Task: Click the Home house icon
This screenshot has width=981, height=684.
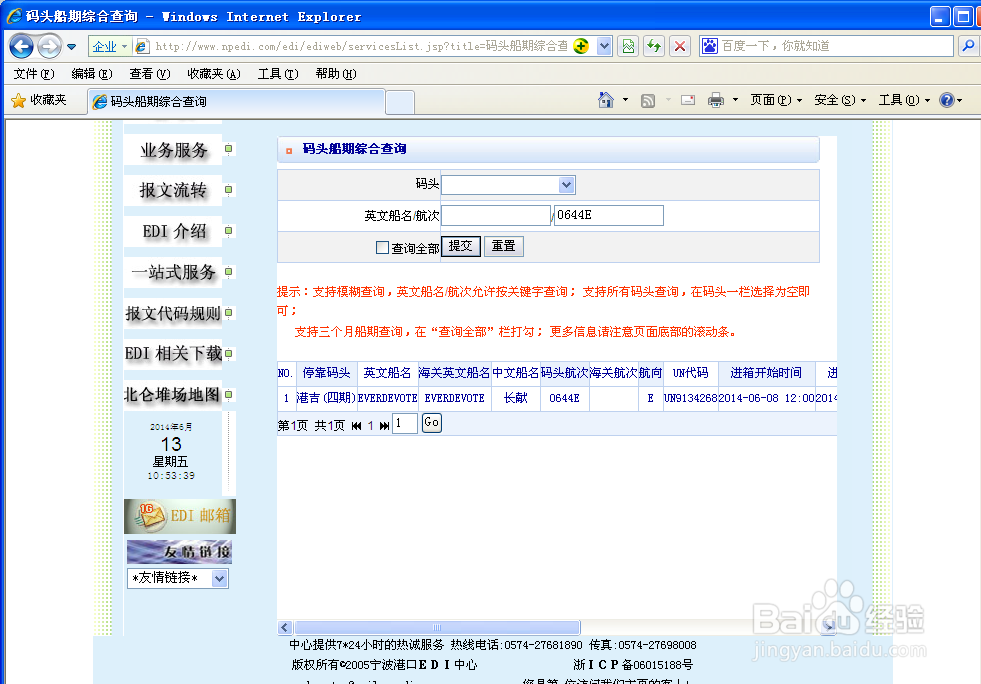Action: [x=606, y=100]
